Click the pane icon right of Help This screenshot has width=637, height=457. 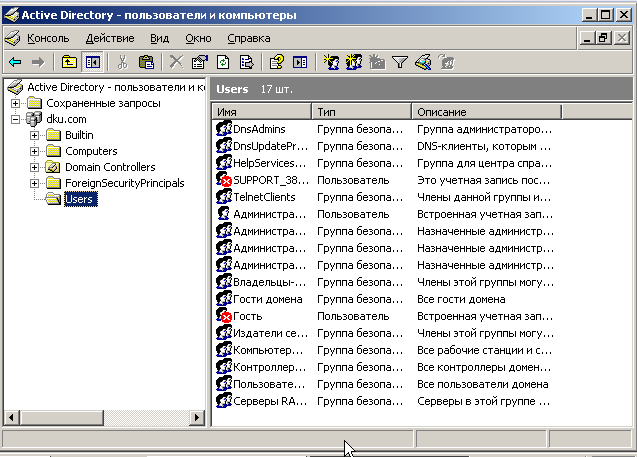300,62
